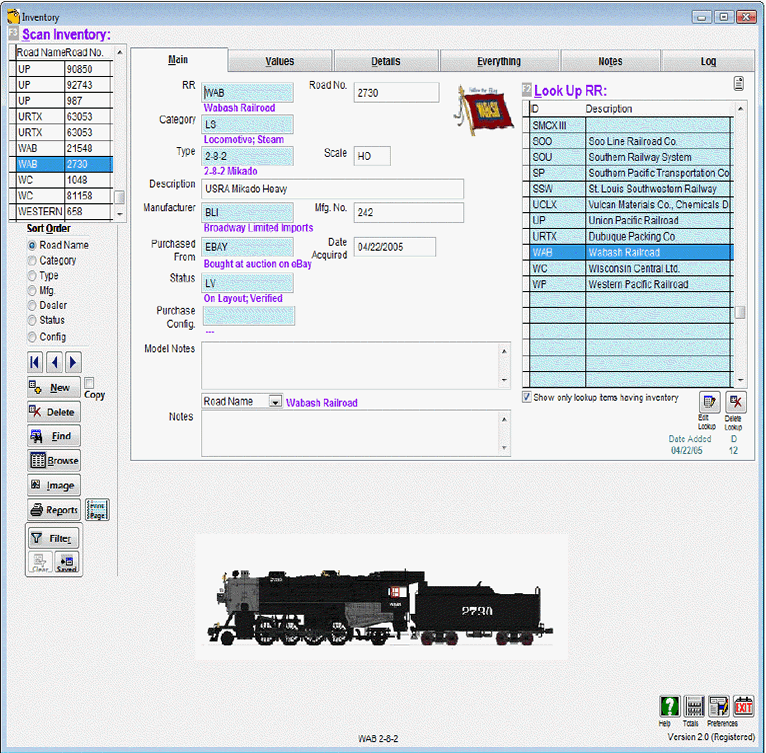Jump to first record arrow

(35, 362)
